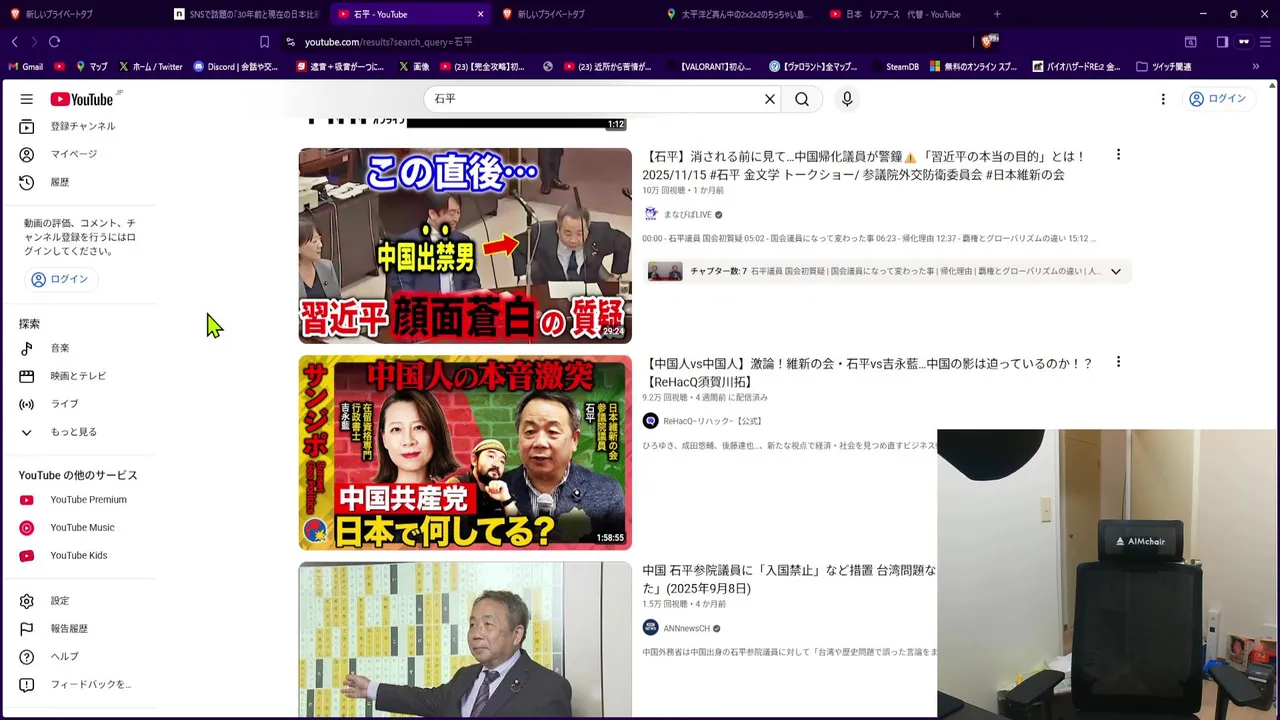The height and width of the screenshot is (720, 1280).
Task: Open YouTube Music link
Action: (80, 528)
